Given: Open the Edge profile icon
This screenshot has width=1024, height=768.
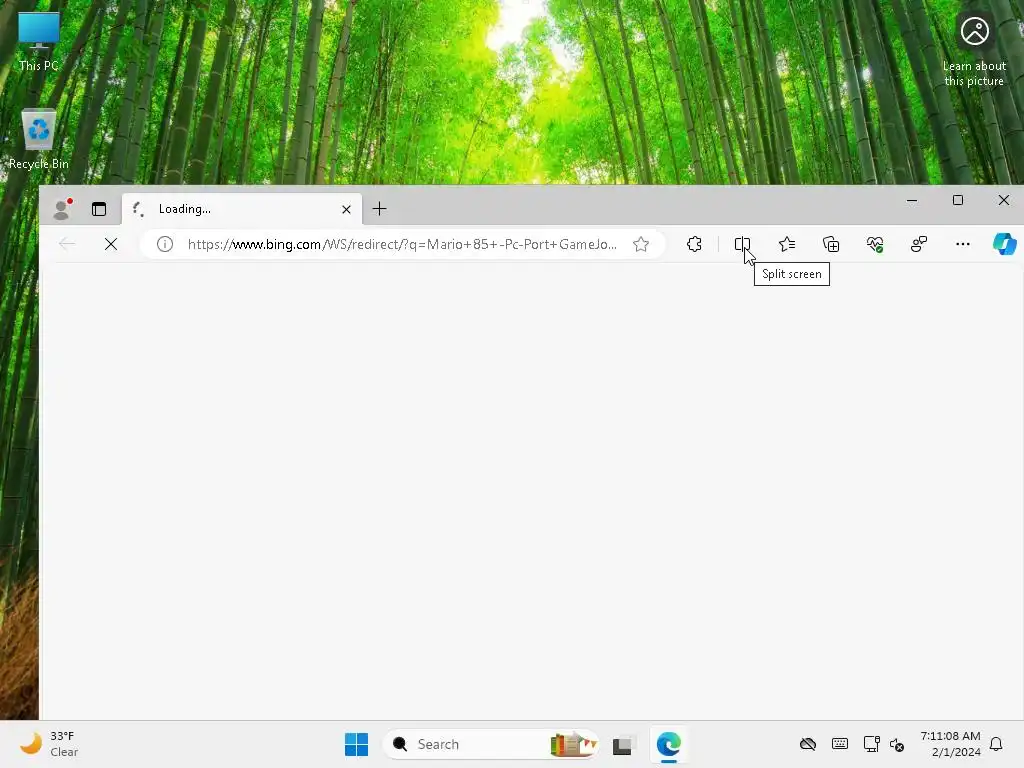Looking at the screenshot, I should pyautogui.click(x=62, y=208).
